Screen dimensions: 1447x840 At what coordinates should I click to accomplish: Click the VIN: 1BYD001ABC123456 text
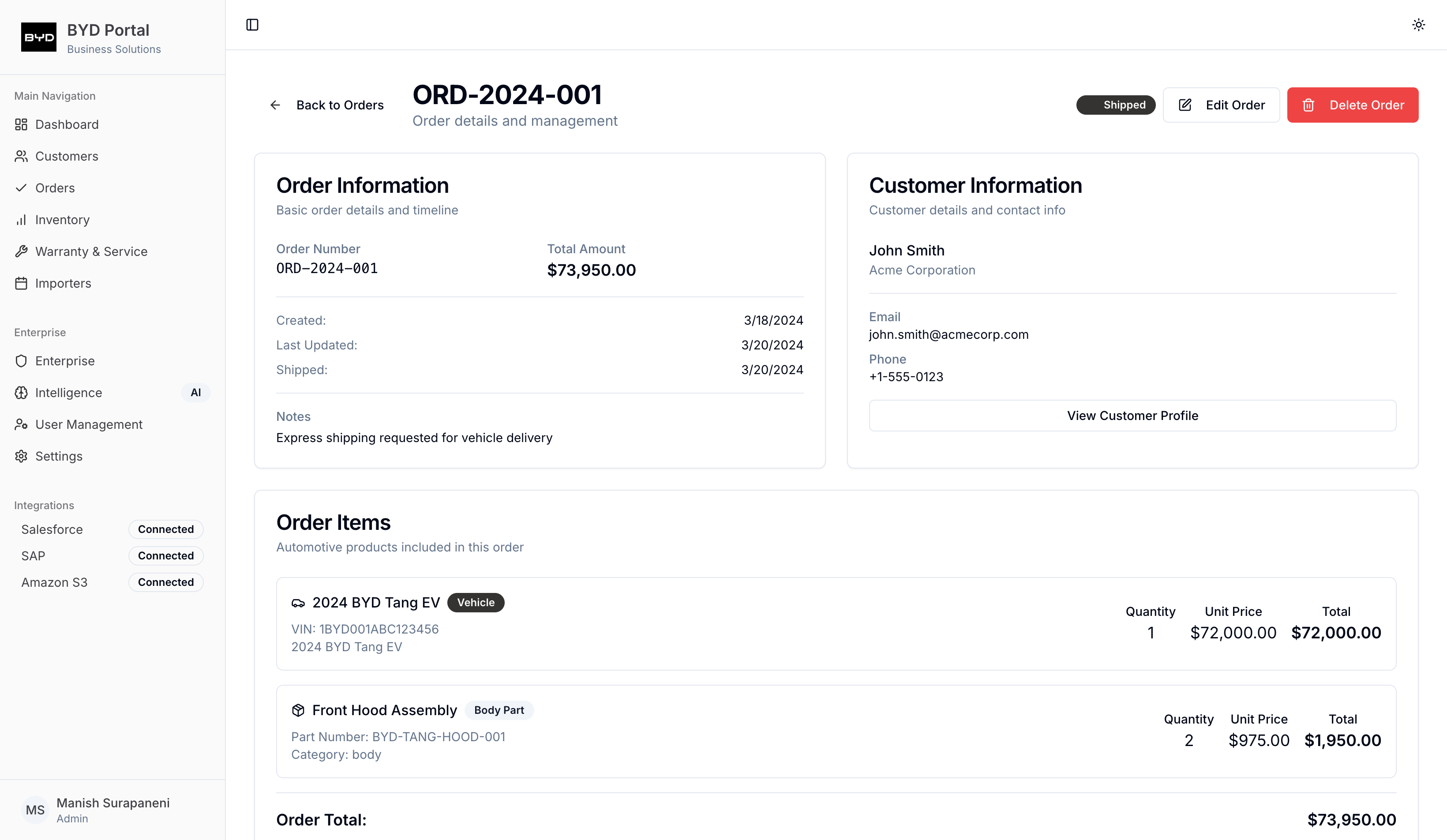[365, 629]
